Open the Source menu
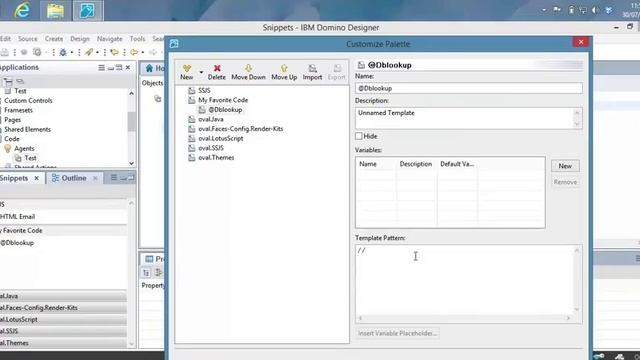 coord(28,39)
